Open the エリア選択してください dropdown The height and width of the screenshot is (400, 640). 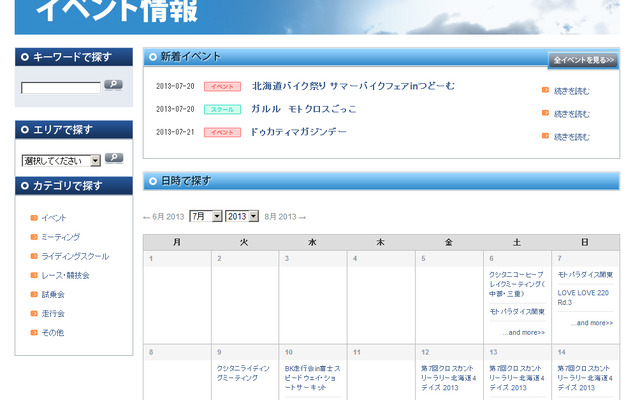(61, 160)
